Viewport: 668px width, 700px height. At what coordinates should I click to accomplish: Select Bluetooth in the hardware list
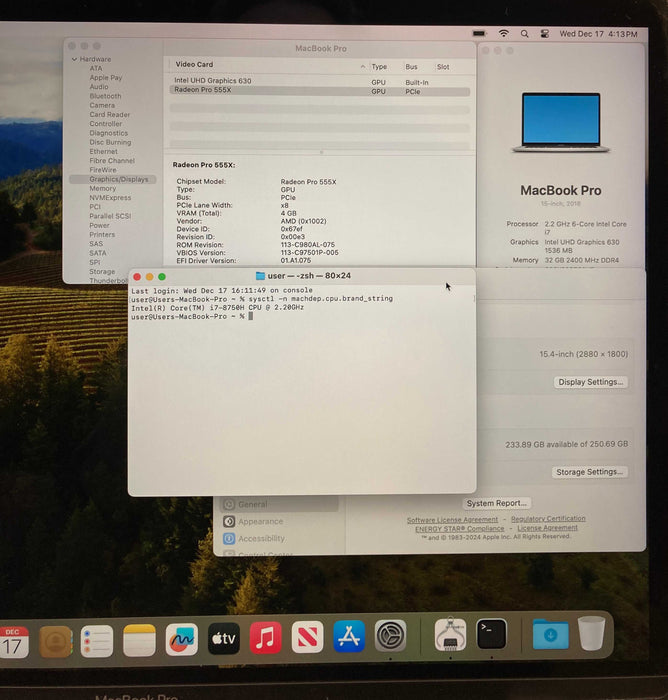pyautogui.click(x=105, y=96)
